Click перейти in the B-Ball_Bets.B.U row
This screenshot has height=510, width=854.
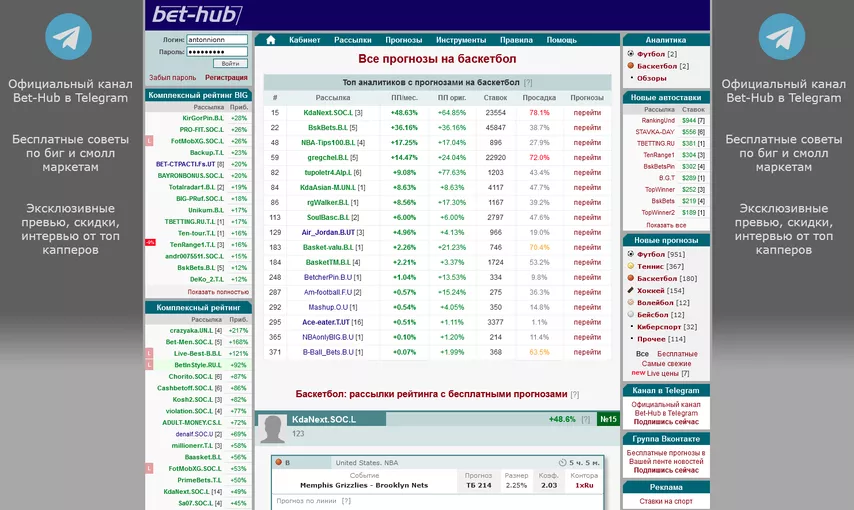click(x=587, y=352)
